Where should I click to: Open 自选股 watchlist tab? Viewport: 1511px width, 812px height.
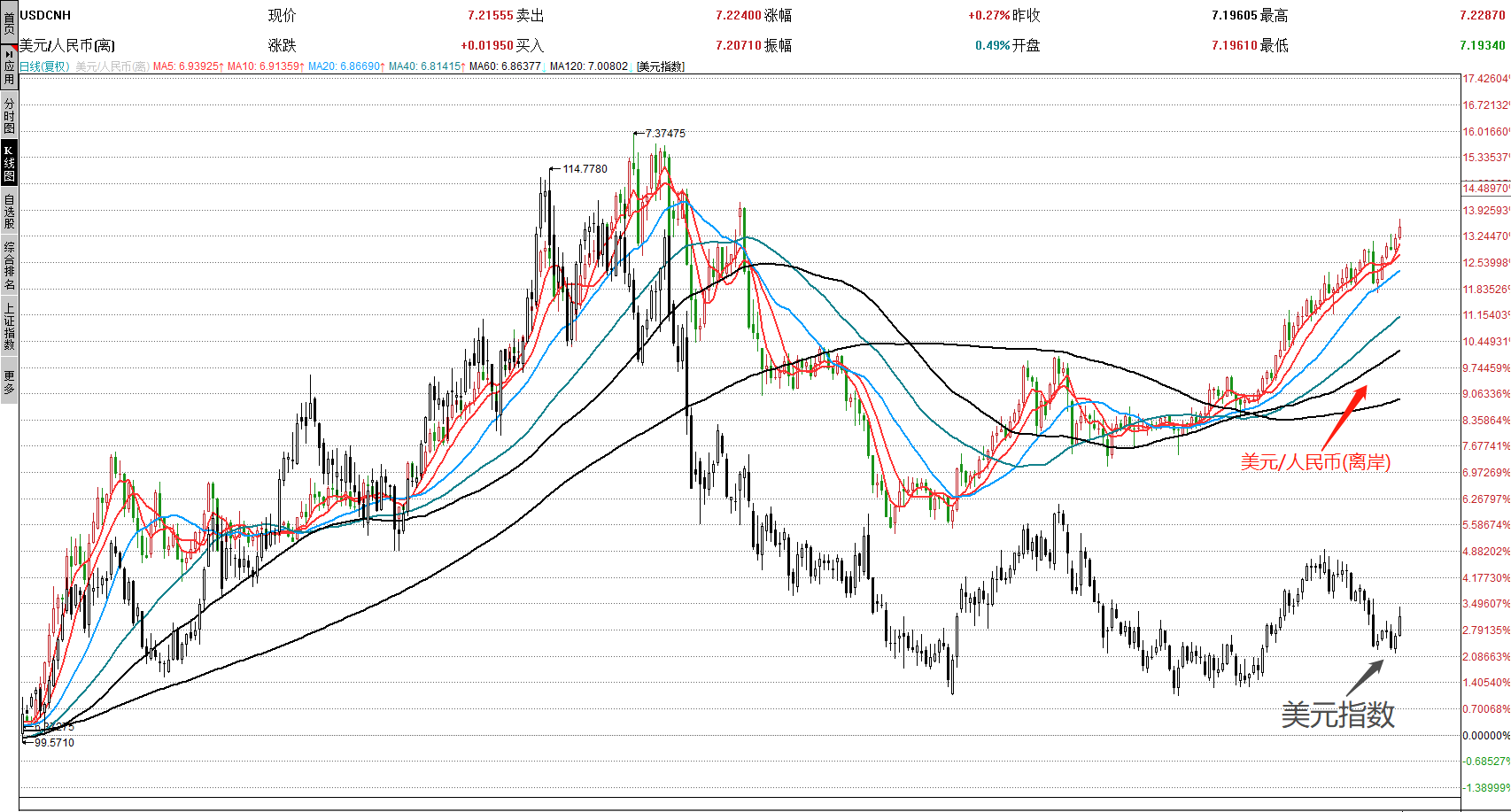[9, 212]
